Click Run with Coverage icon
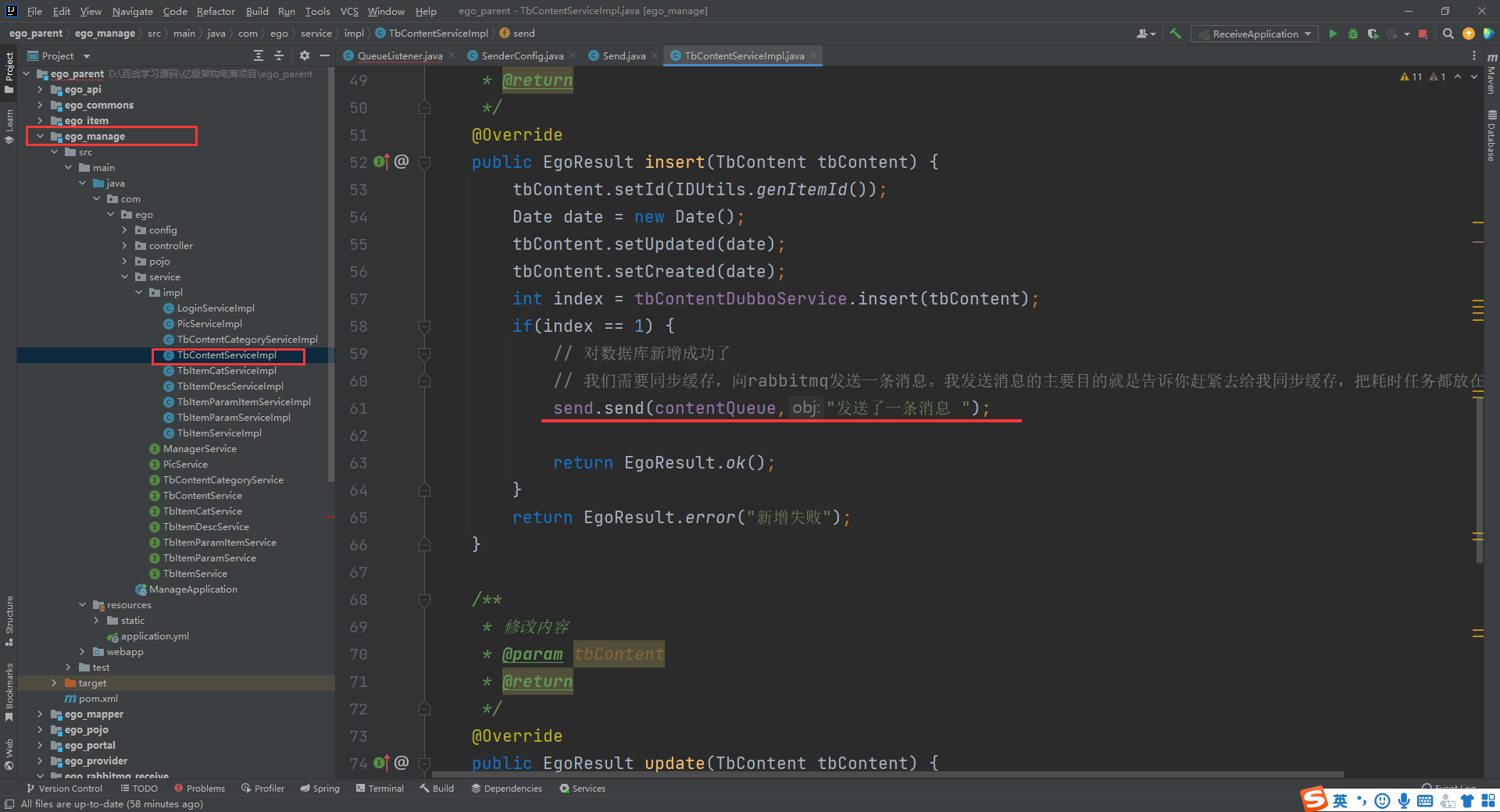Viewport: 1500px width, 812px height. (1373, 34)
